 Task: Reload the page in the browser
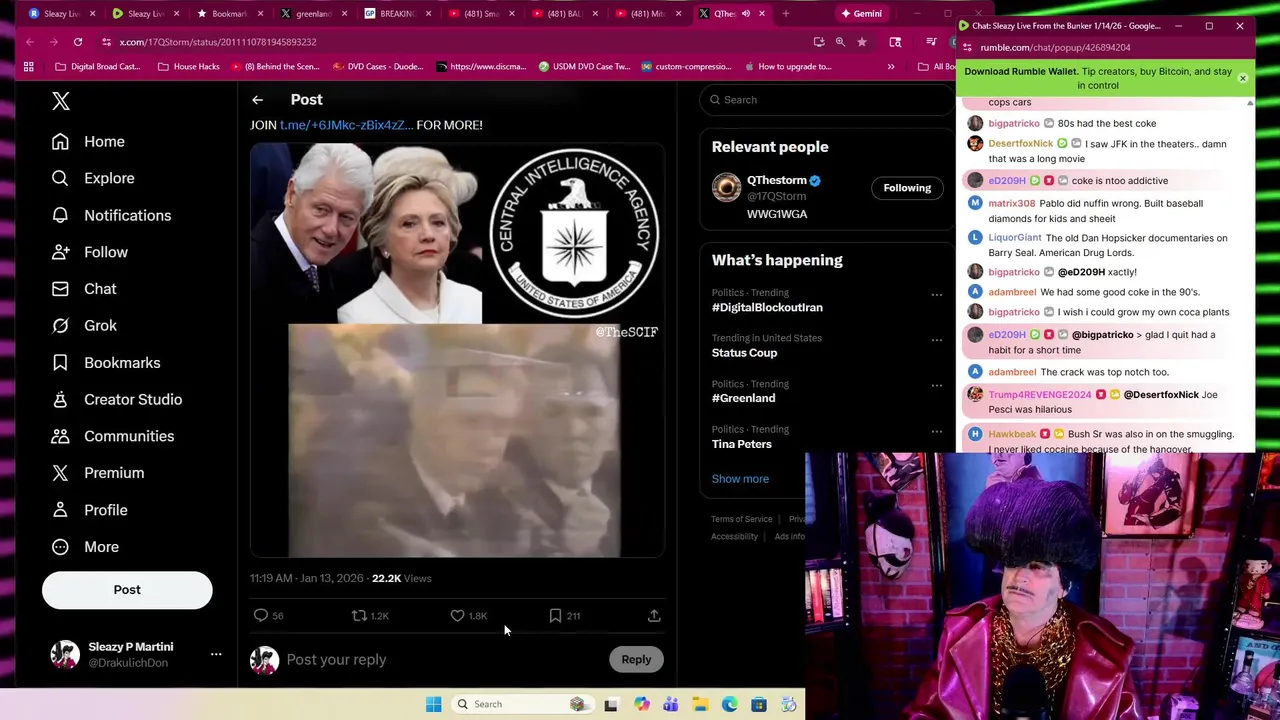click(77, 42)
